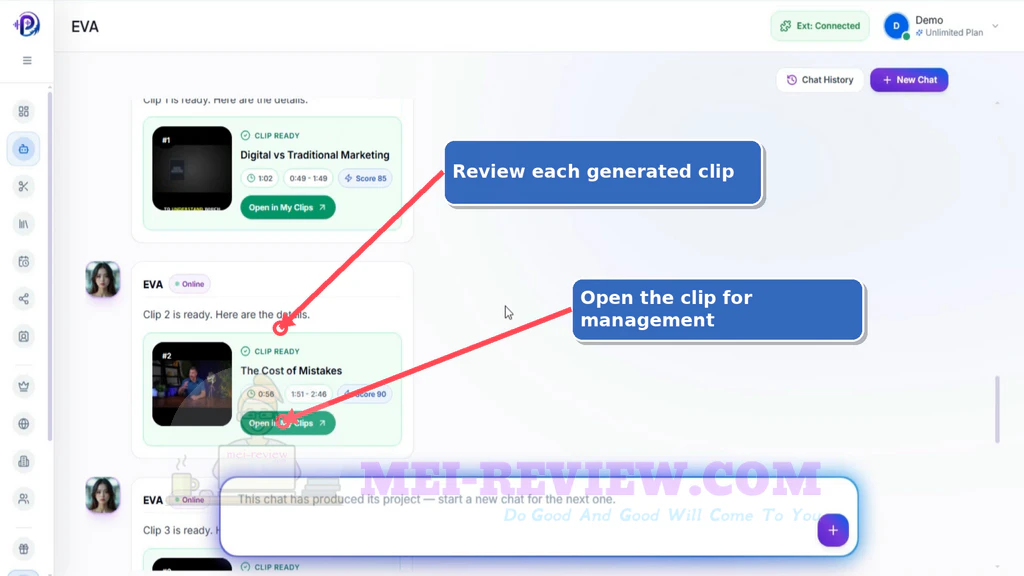Click the title "Digital vs Traditional Marketing"
This screenshot has height=576, width=1024.
315,155
